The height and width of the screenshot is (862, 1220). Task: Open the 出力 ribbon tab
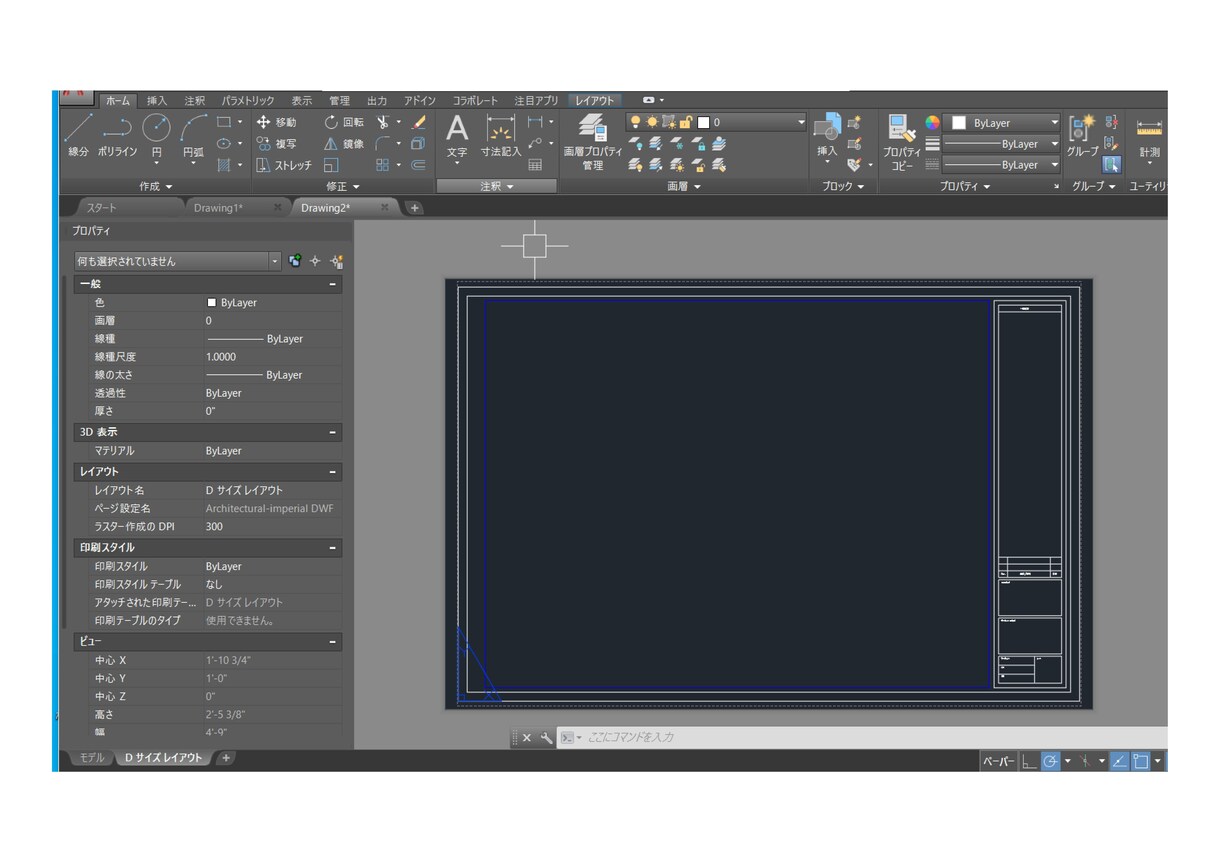point(377,101)
